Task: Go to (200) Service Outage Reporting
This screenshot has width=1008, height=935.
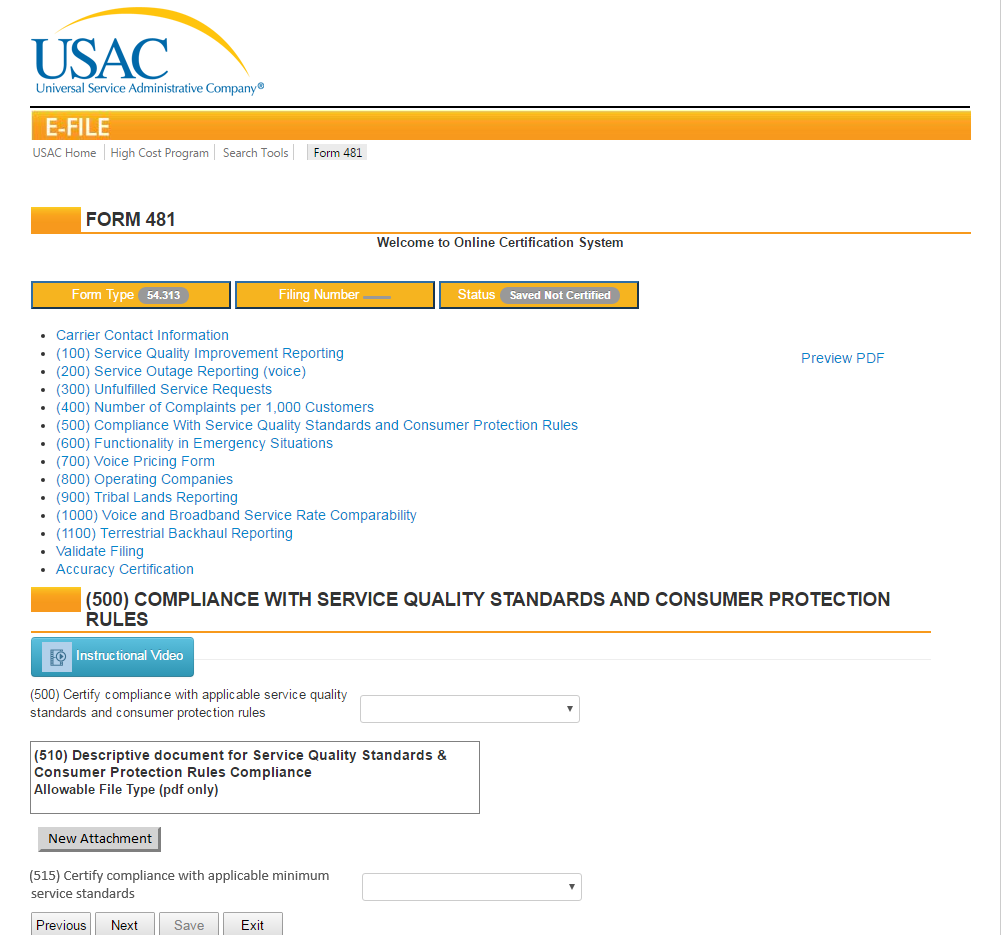Action: (181, 371)
